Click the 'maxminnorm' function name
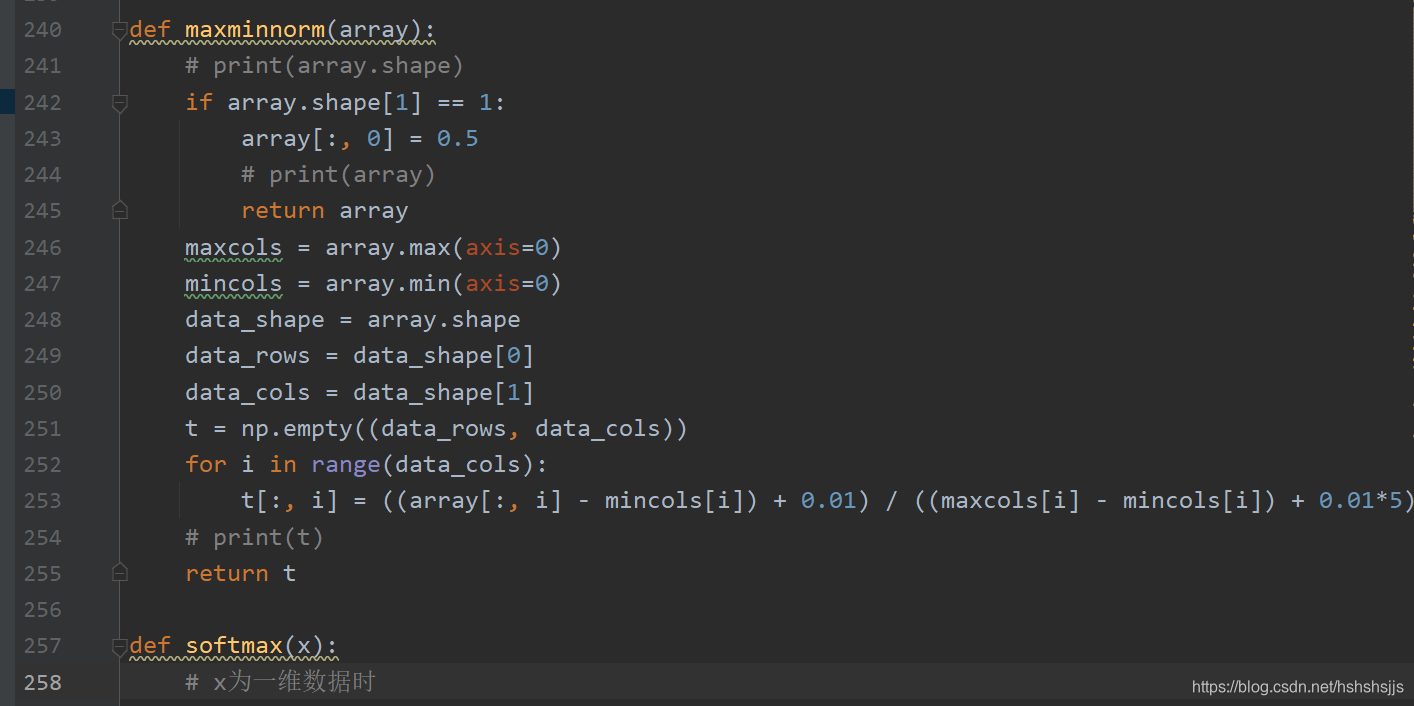 (x=255, y=30)
